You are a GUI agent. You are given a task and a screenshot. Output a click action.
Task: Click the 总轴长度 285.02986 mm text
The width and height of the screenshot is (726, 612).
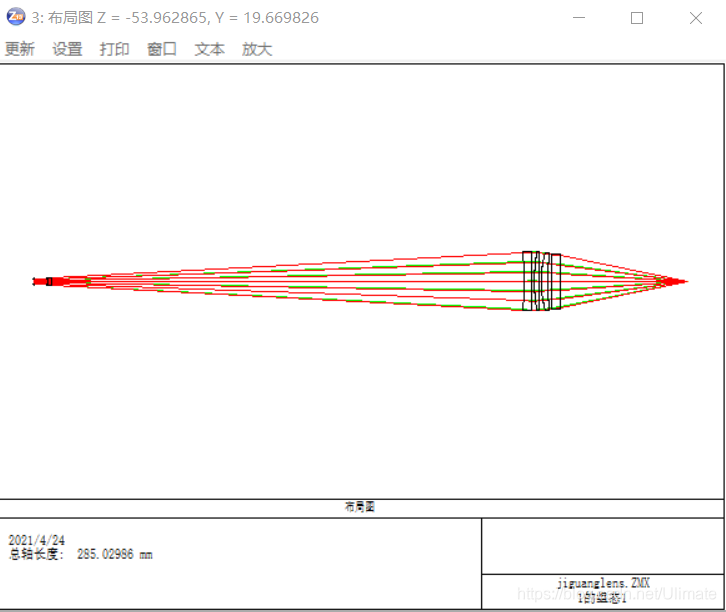pos(81,554)
